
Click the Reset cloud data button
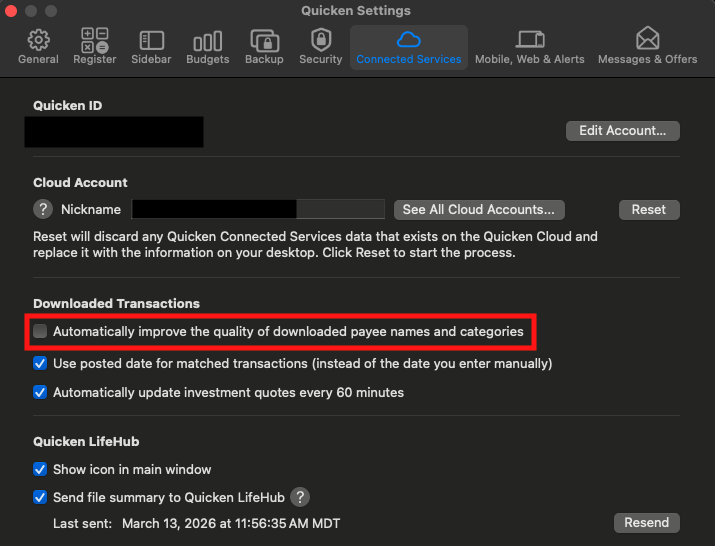[x=649, y=210]
